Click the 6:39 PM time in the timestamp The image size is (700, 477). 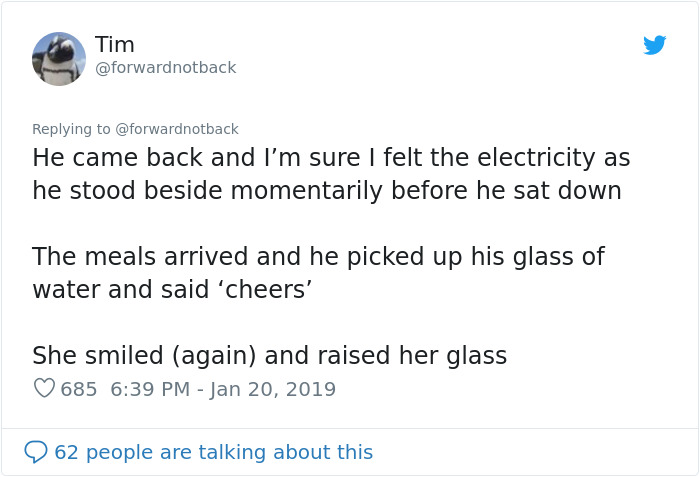[x=146, y=389]
